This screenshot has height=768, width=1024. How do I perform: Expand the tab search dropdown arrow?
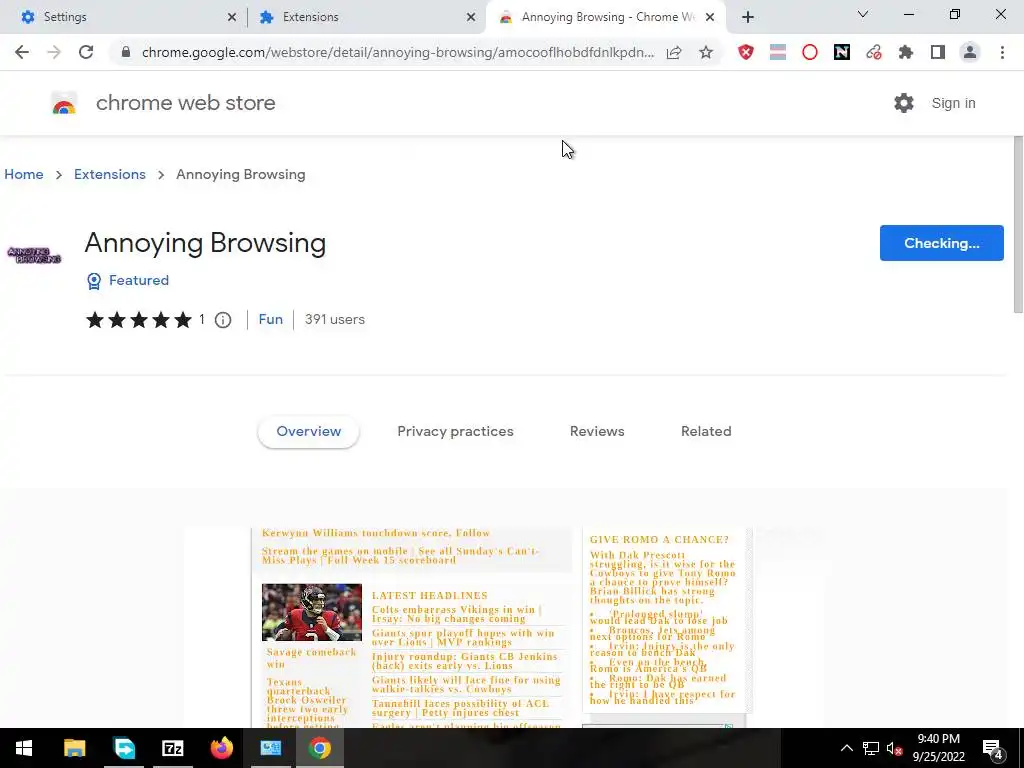863,14
